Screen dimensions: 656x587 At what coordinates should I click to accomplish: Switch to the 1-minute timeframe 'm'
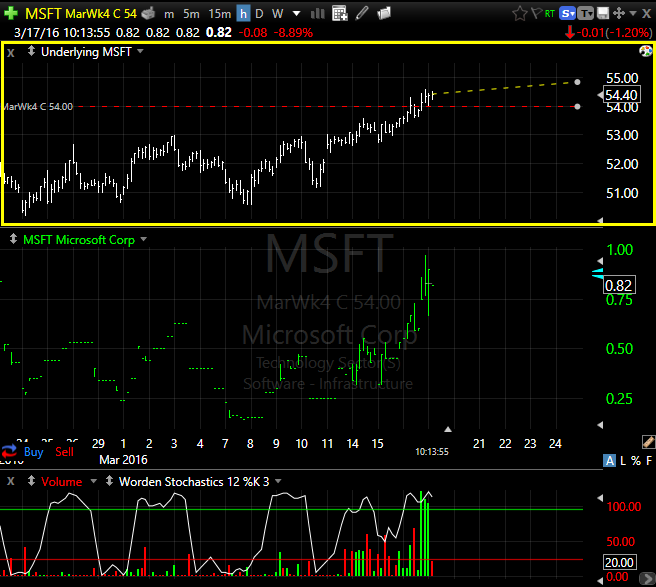[169, 14]
